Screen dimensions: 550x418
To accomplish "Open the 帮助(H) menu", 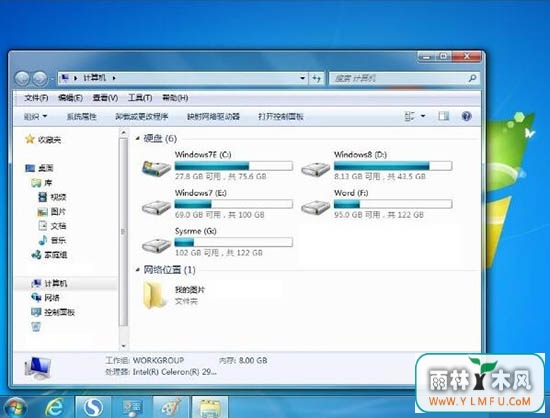I will [x=175, y=98].
